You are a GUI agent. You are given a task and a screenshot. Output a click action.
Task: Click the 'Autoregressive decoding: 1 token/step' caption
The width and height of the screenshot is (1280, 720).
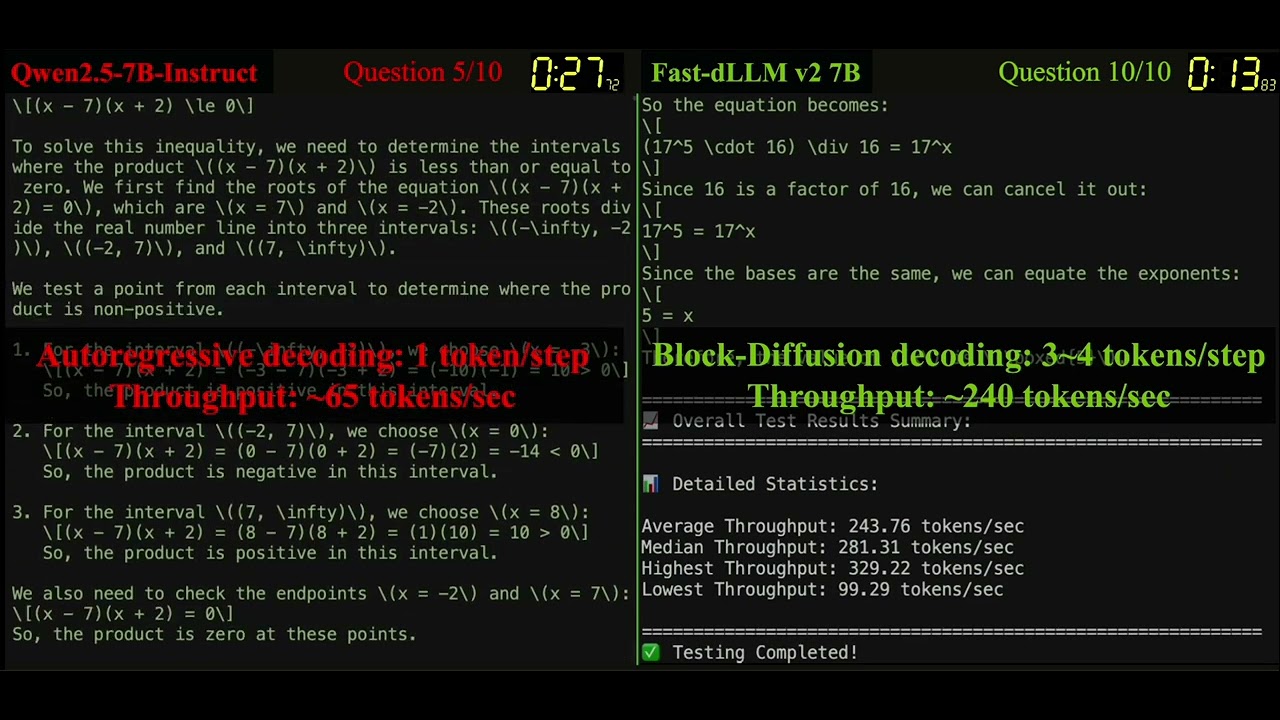click(313, 357)
